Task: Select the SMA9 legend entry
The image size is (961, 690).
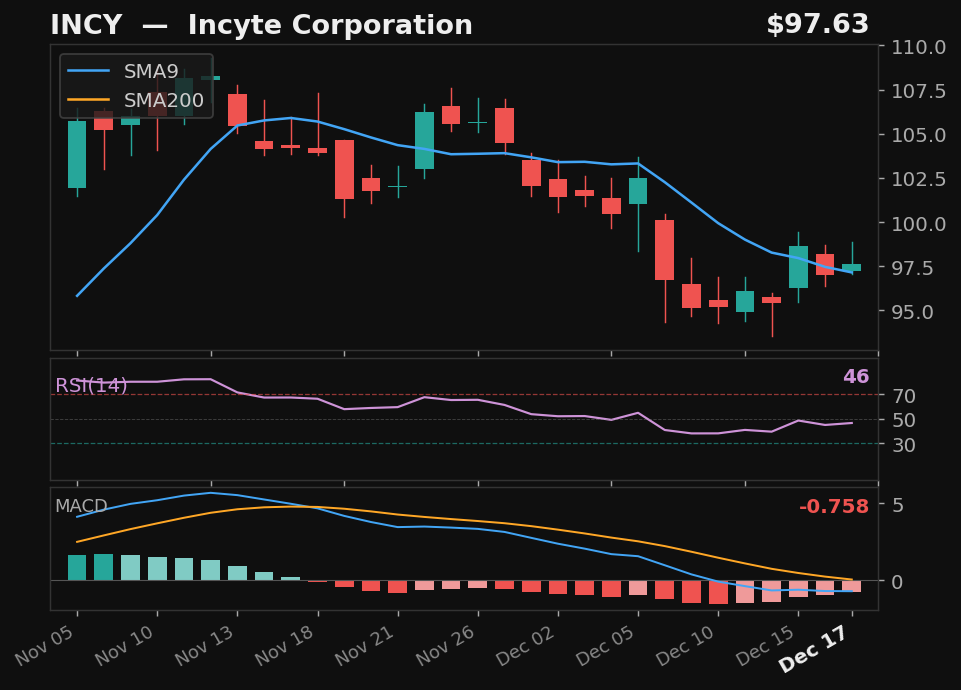Action: coord(136,72)
